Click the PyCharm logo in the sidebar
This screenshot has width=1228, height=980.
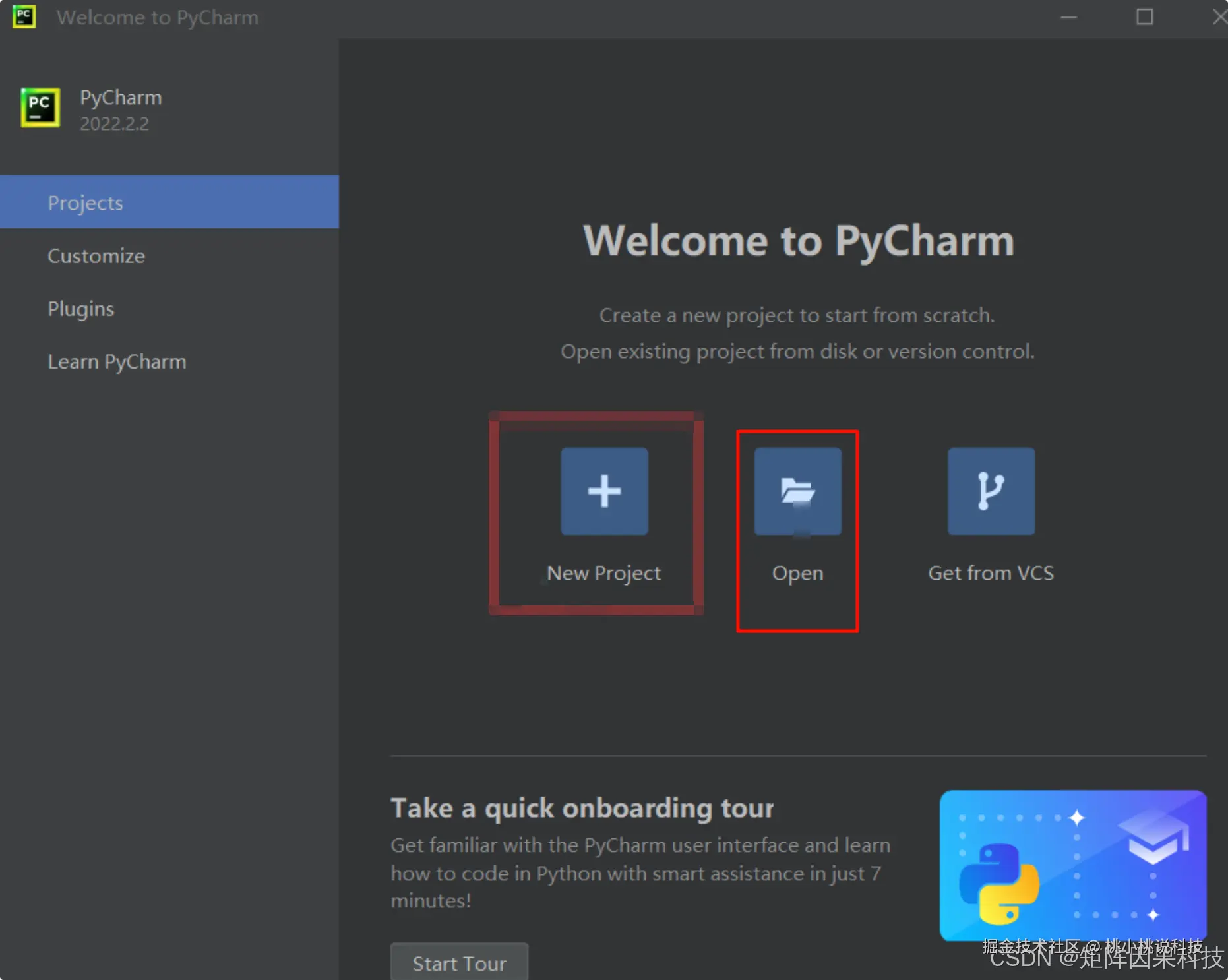[x=40, y=107]
